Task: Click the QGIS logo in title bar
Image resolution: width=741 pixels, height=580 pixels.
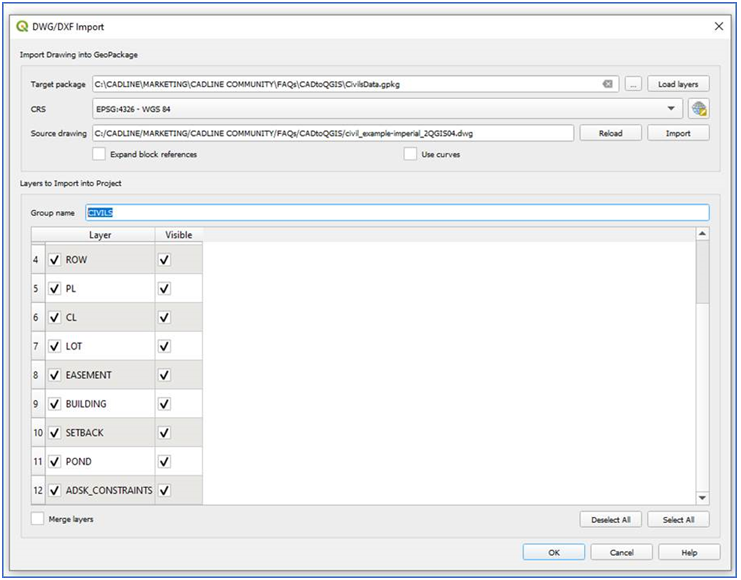Action: pyautogui.click(x=22, y=26)
